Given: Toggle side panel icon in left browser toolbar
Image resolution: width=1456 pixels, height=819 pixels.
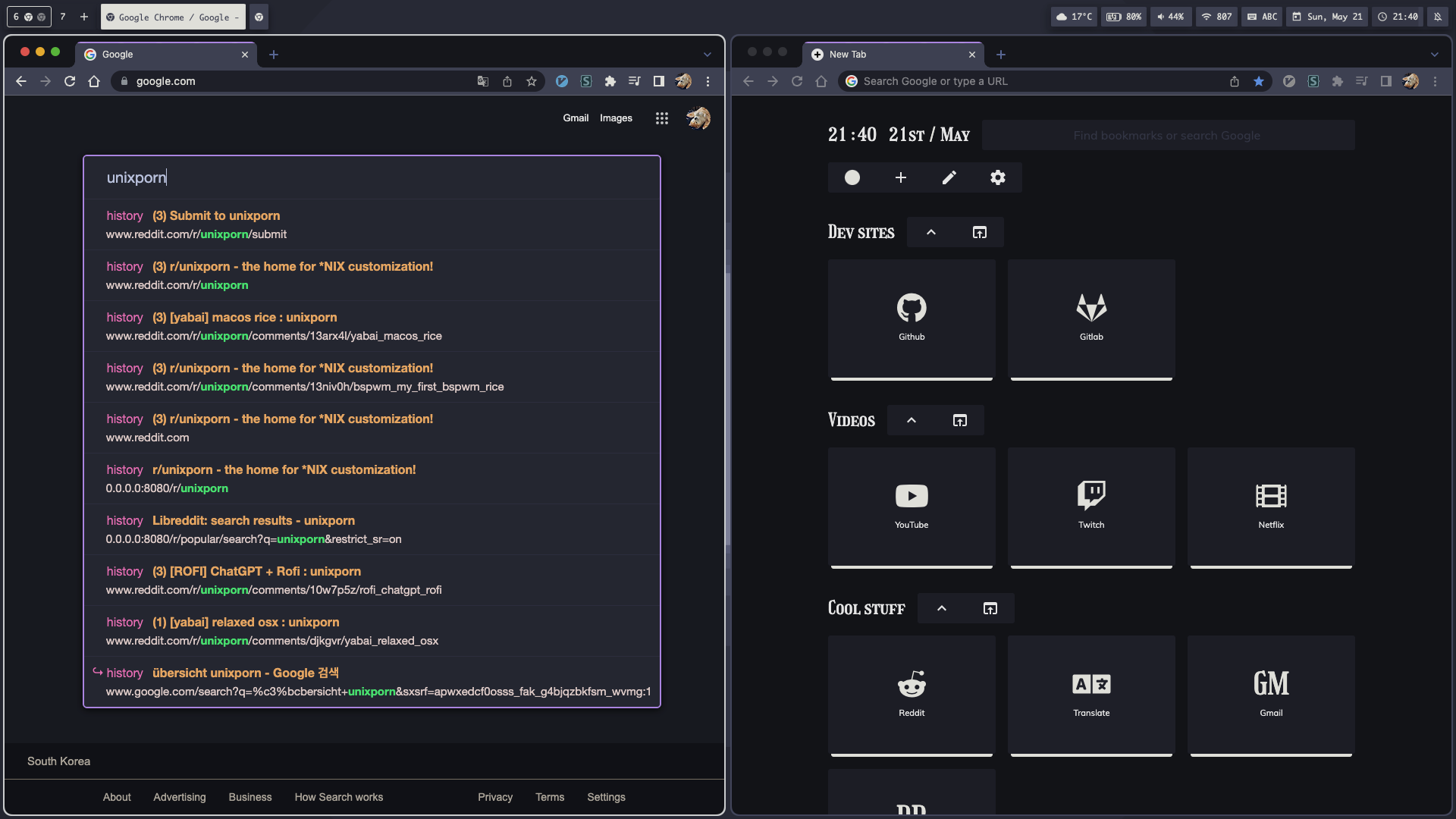Looking at the screenshot, I should coord(658,81).
